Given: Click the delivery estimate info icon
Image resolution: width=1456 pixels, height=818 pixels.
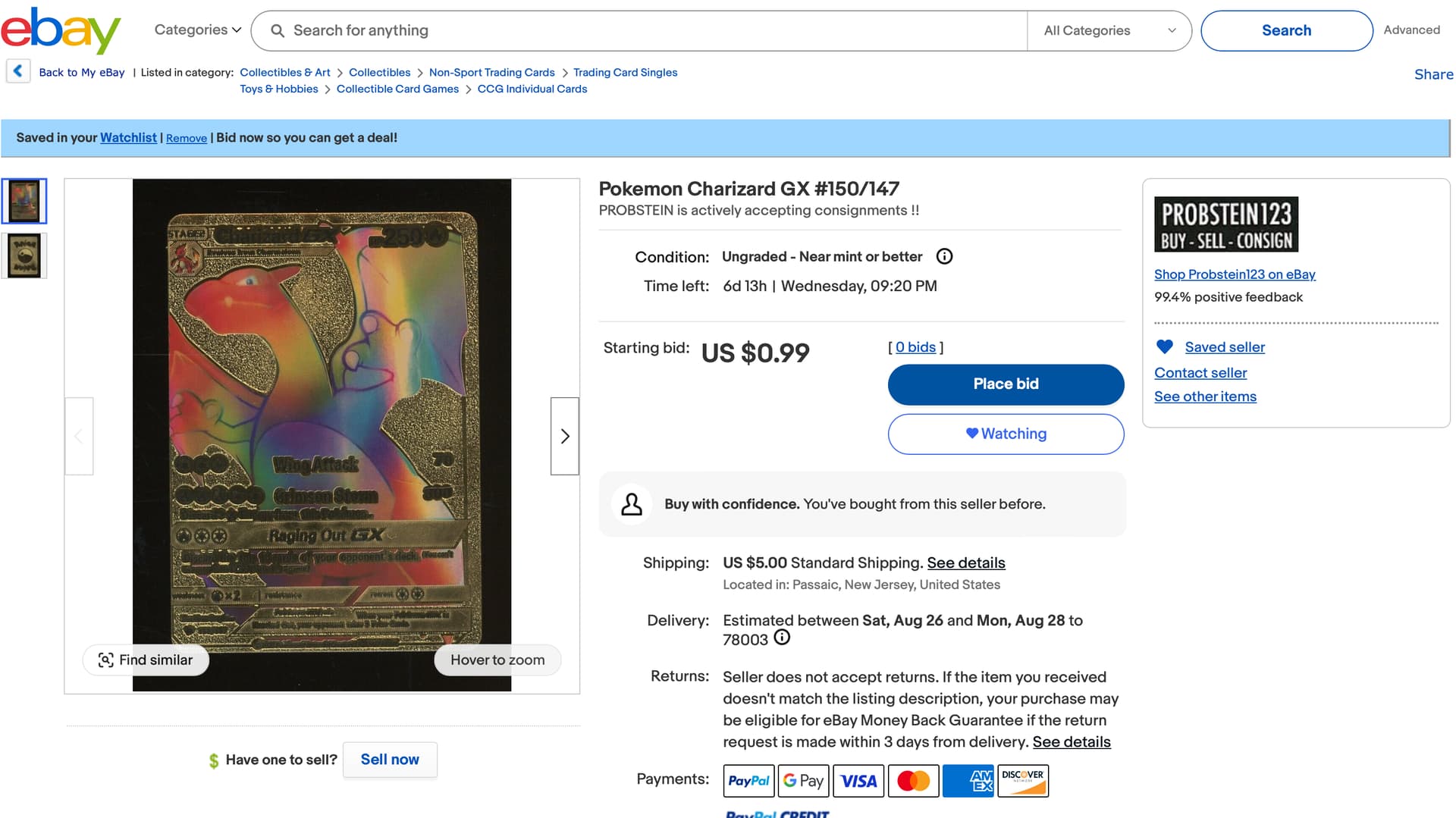Looking at the screenshot, I should click(782, 638).
